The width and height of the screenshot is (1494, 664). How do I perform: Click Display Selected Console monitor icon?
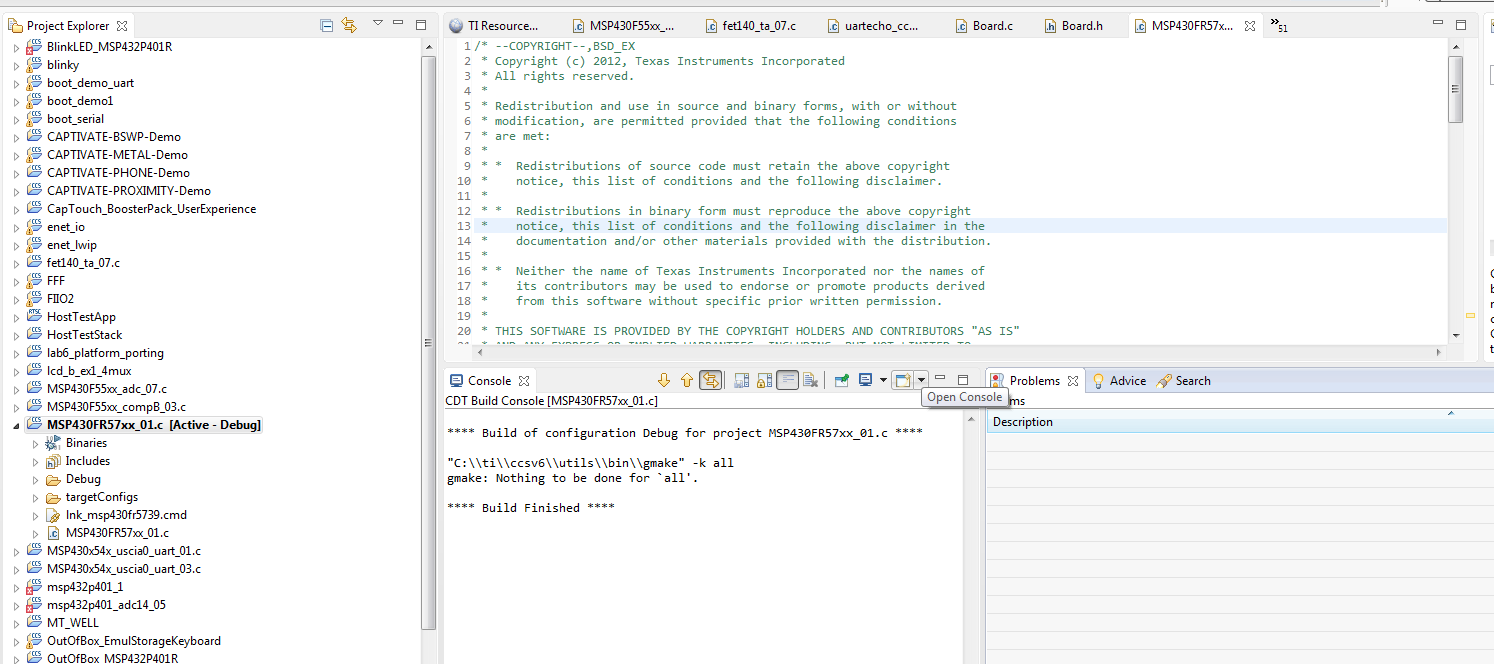(x=866, y=380)
